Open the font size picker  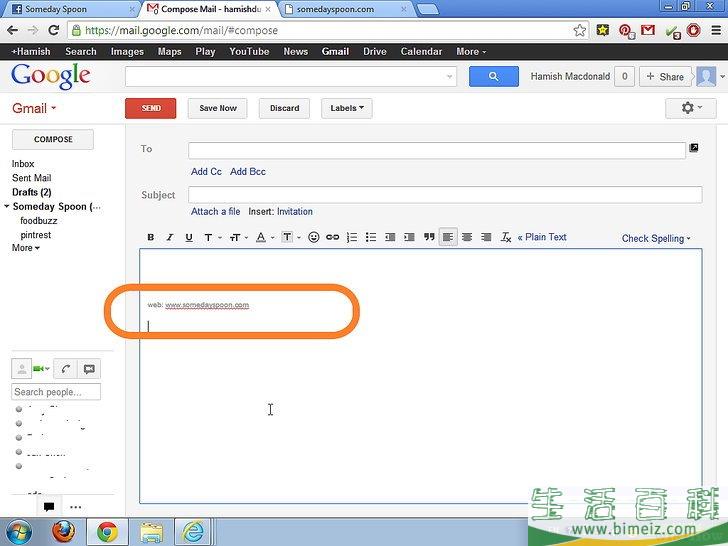[238, 237]
